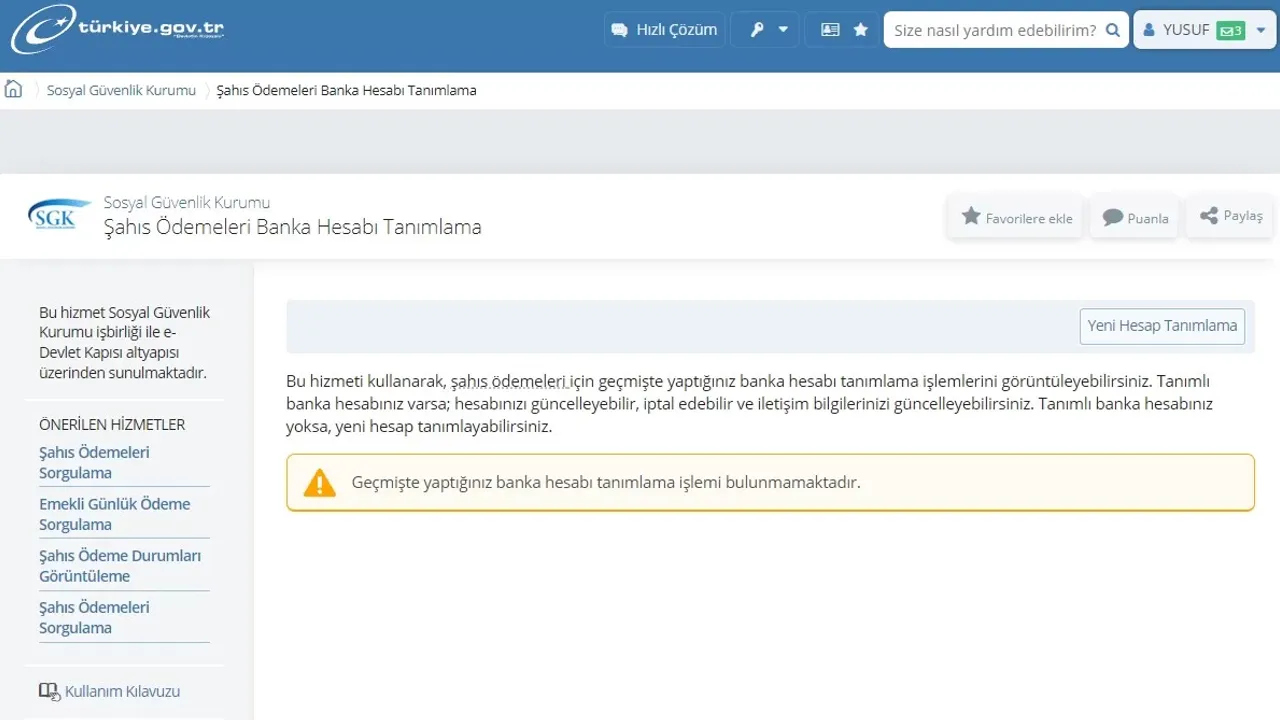This screenshot has height=720, width=1280.
Task: Rate the service using Puanla
Action: tap(1135, 217)
